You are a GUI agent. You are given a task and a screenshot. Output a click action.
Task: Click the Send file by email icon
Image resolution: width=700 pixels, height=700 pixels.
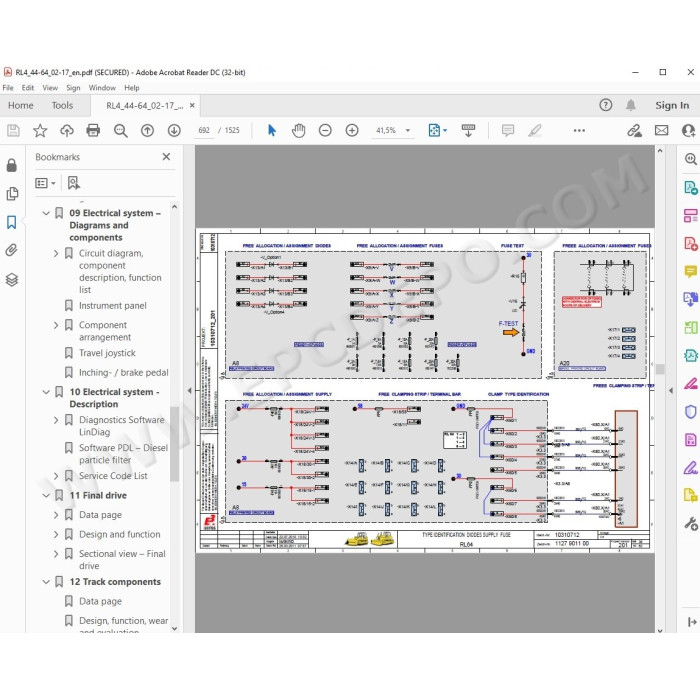pyautogui.click(x=662, y=130)
